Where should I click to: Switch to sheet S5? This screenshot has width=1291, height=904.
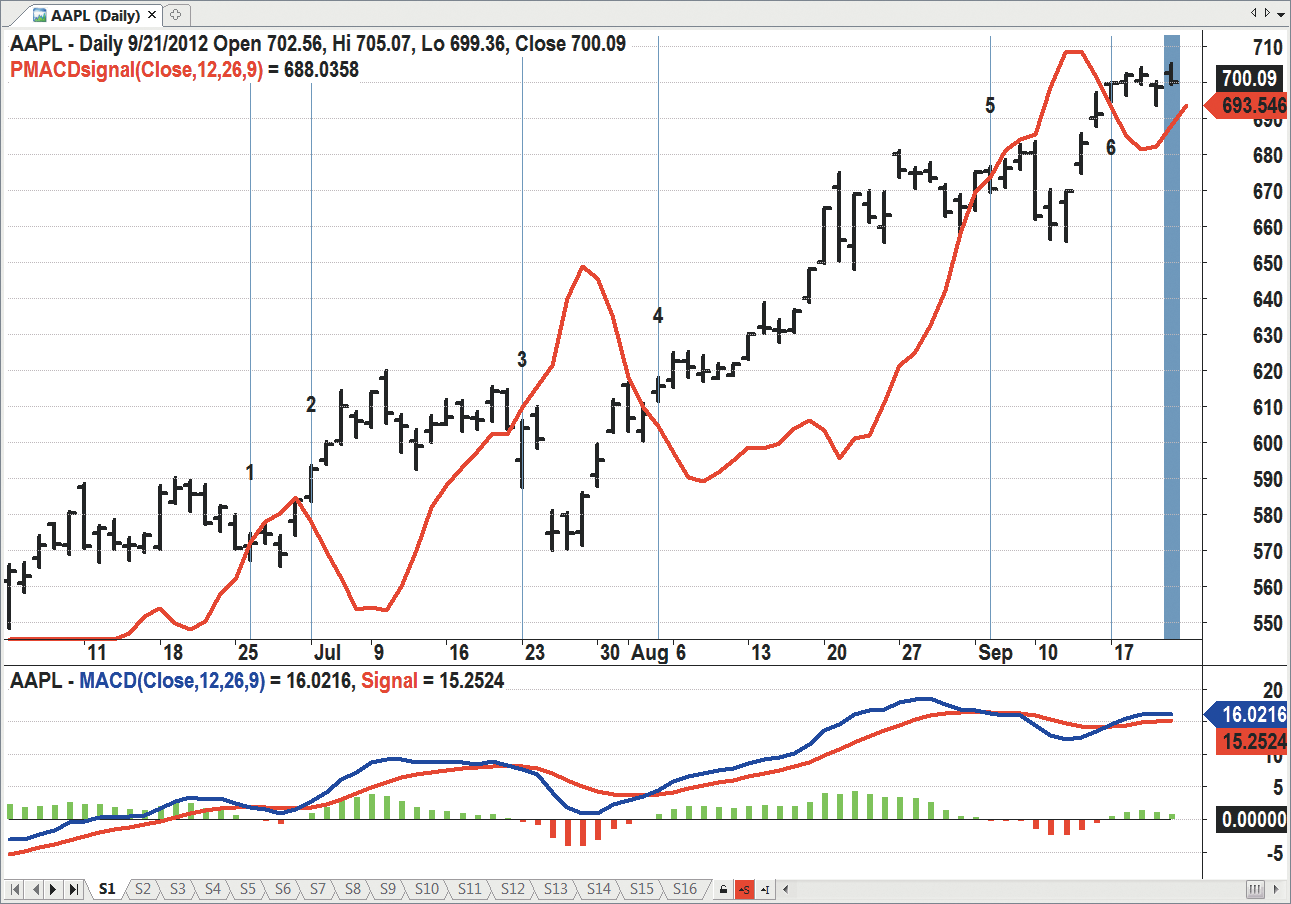(248, 888)
